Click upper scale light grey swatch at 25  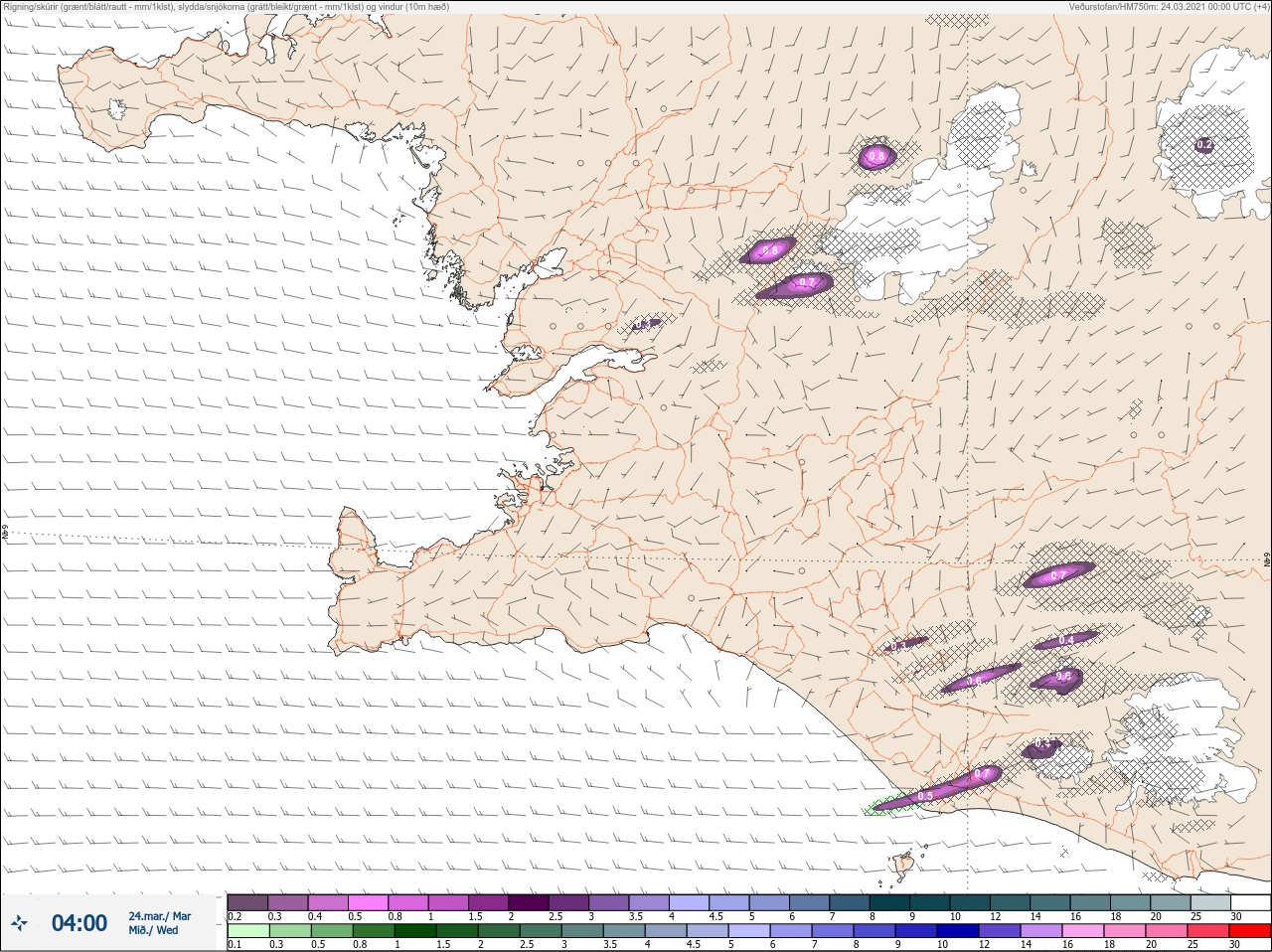tap(1211, 902)
